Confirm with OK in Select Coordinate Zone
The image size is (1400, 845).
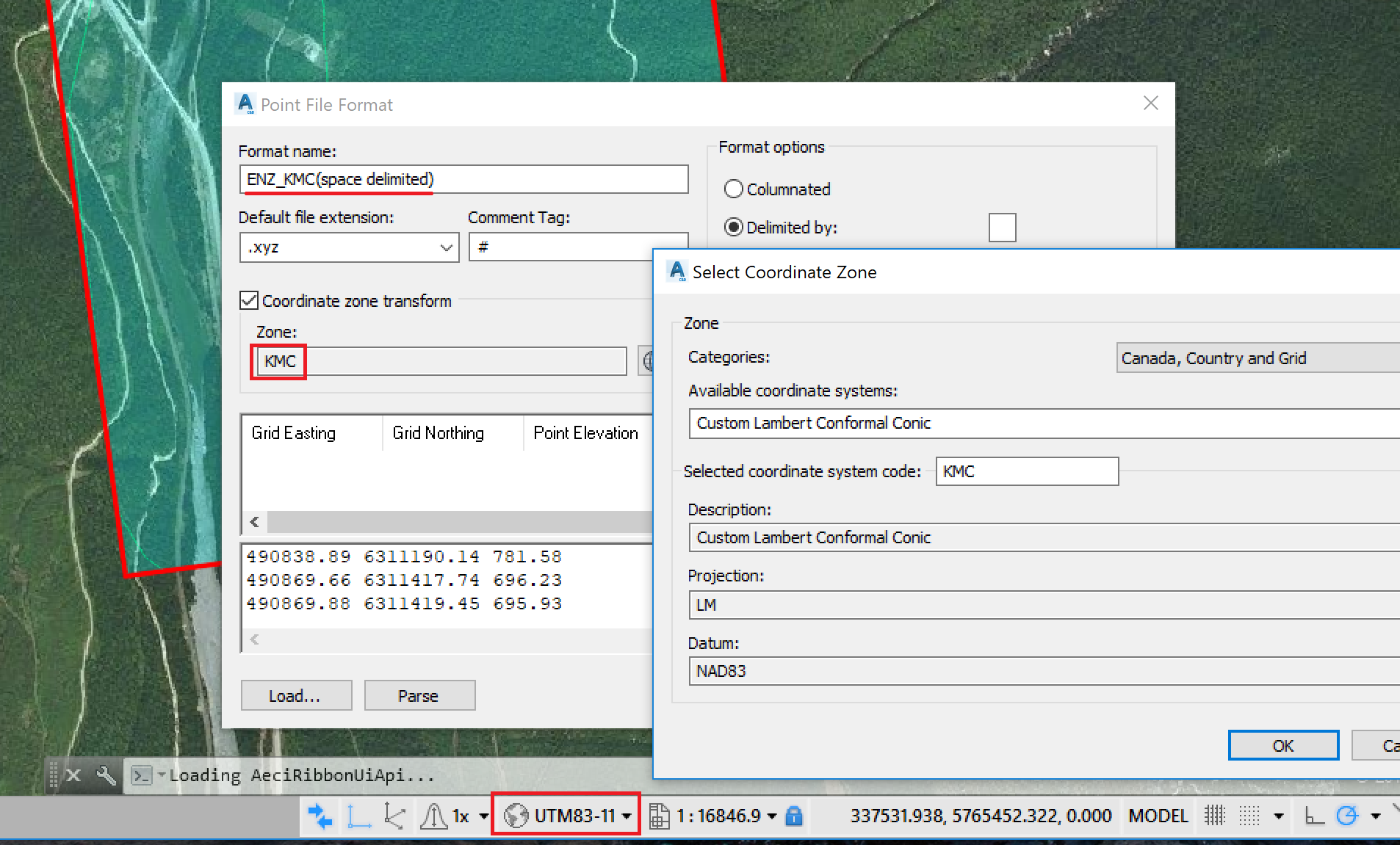pos(1282,744)
